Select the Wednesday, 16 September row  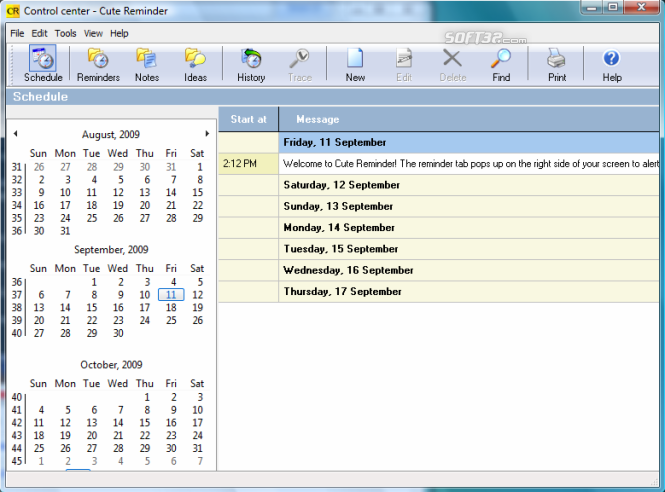(439, 270)
